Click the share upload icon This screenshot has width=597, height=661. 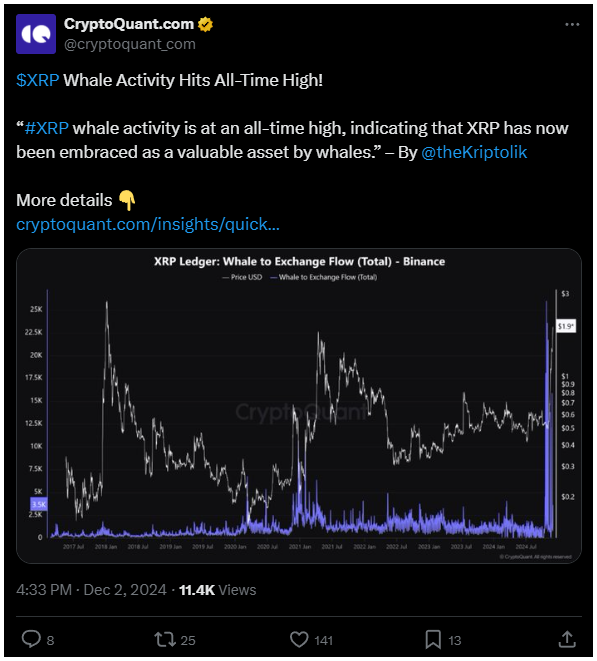click(x=567, y=639)
